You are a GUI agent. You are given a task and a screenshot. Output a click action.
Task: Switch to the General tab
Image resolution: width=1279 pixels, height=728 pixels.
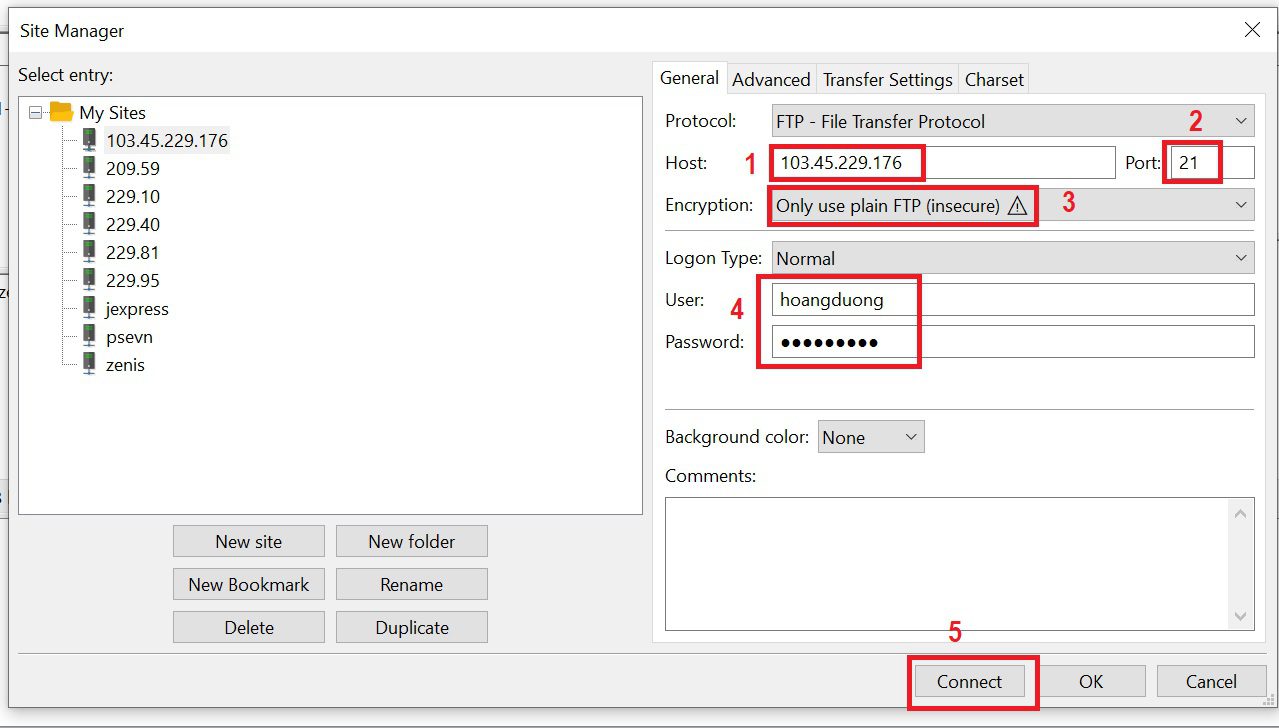point(689,78)
